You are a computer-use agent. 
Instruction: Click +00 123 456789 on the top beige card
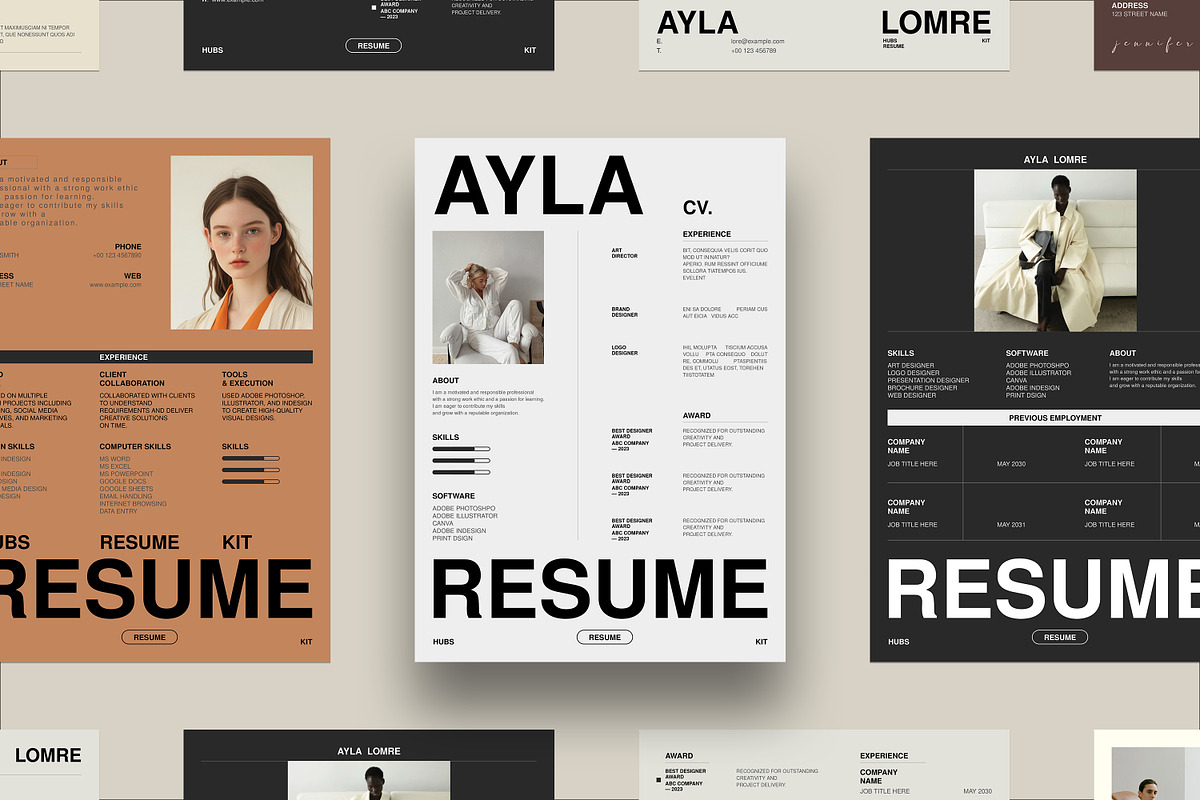tap(754, 51)
